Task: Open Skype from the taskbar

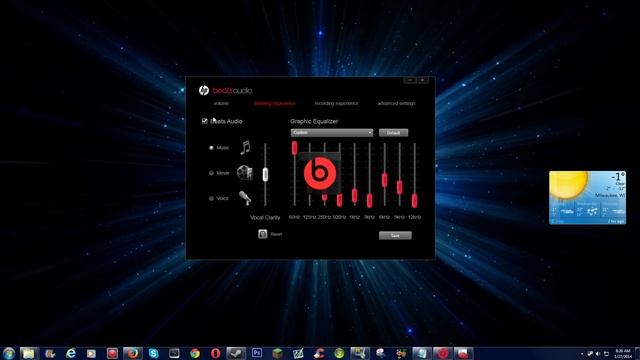Action: tap(153, 353)
